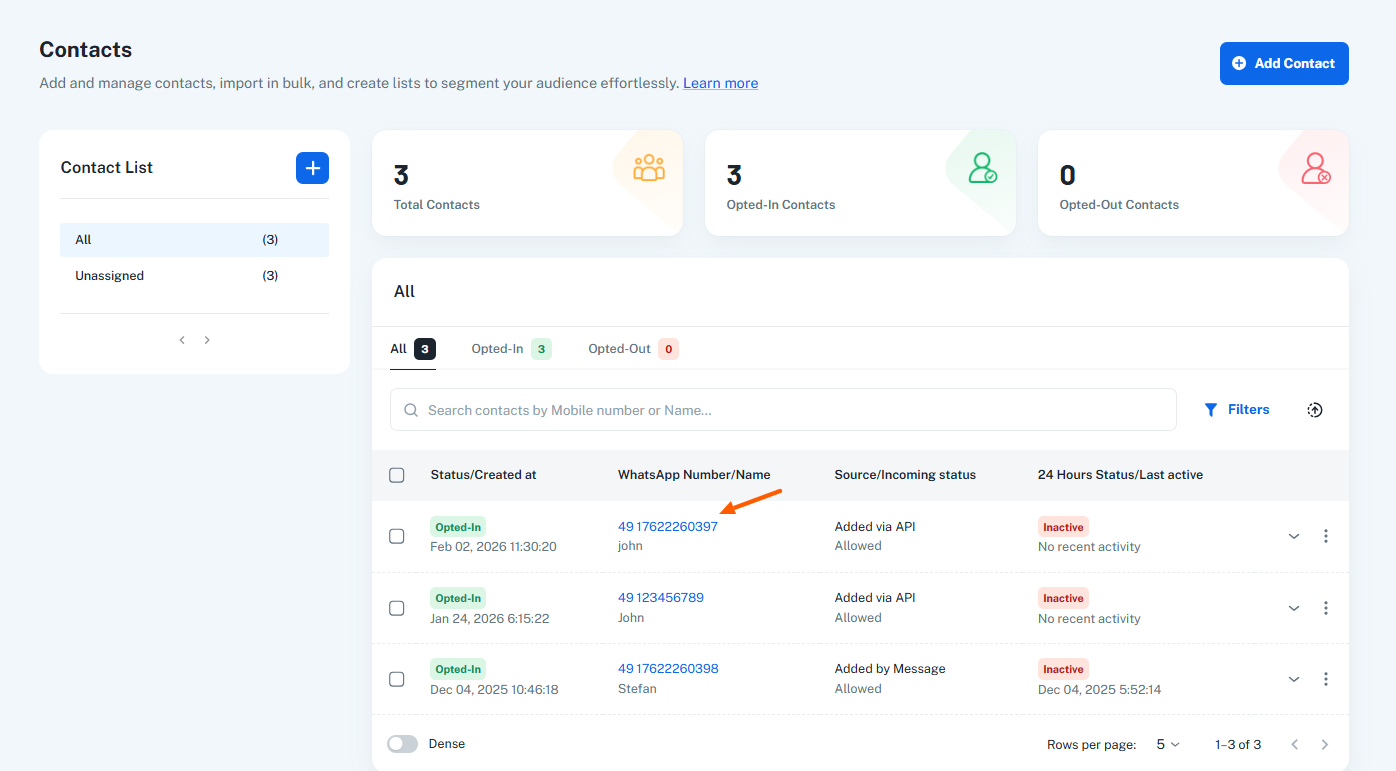
Task: Expand row details for 49 17622260397
Action: tap(1293, 536)
